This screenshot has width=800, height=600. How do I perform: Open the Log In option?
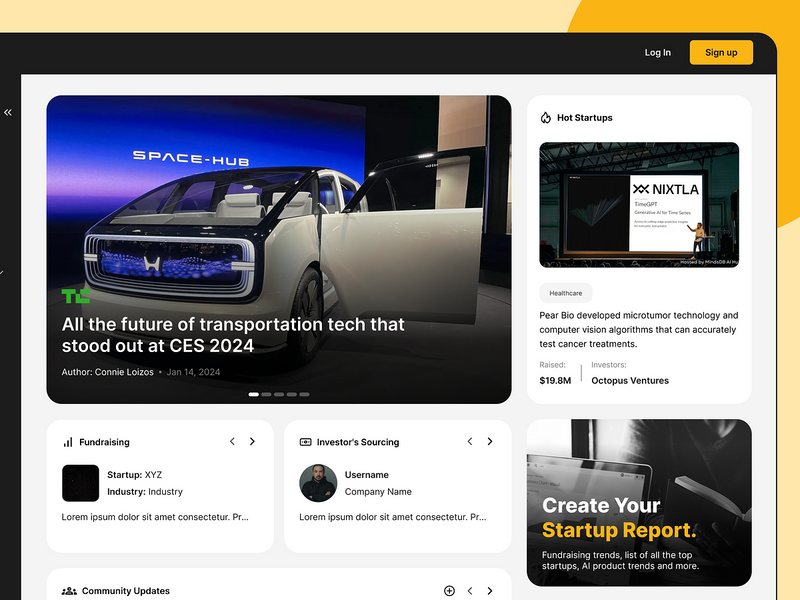click(657, 52)
